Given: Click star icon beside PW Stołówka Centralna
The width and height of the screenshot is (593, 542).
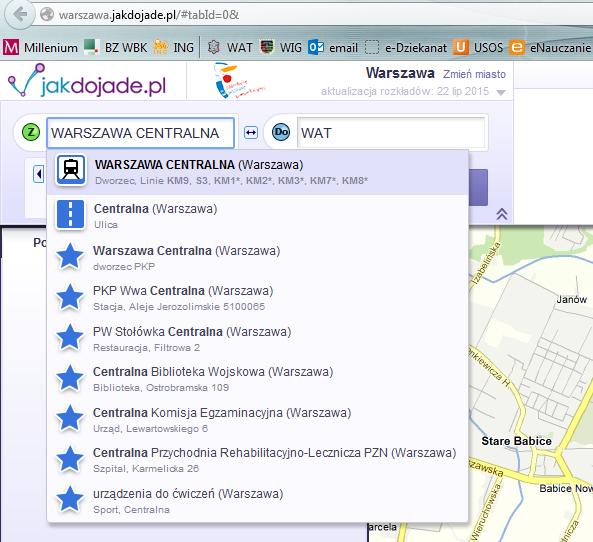Looking at the screenshot, I should point(70,338).
